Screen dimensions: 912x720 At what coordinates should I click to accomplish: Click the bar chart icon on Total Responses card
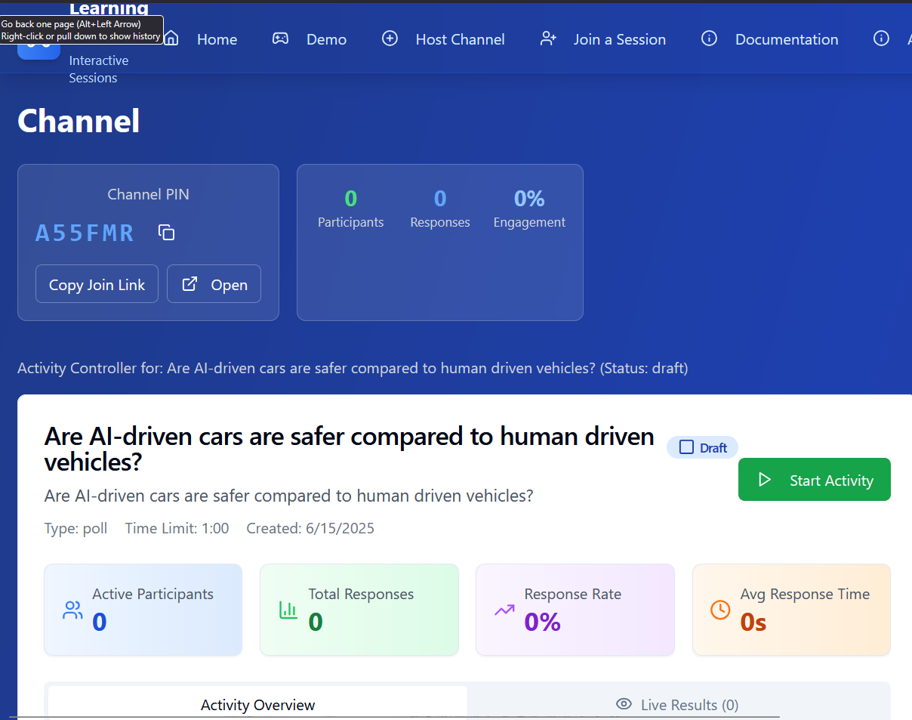[x=287, y=610]
